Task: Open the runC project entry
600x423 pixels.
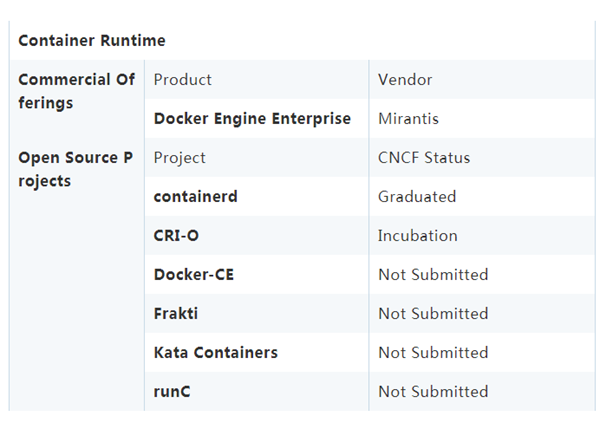Action: point(172,392)
